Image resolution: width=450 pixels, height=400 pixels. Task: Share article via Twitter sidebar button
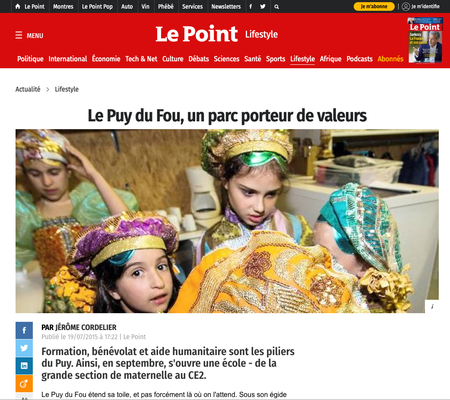tap(24, 348)
